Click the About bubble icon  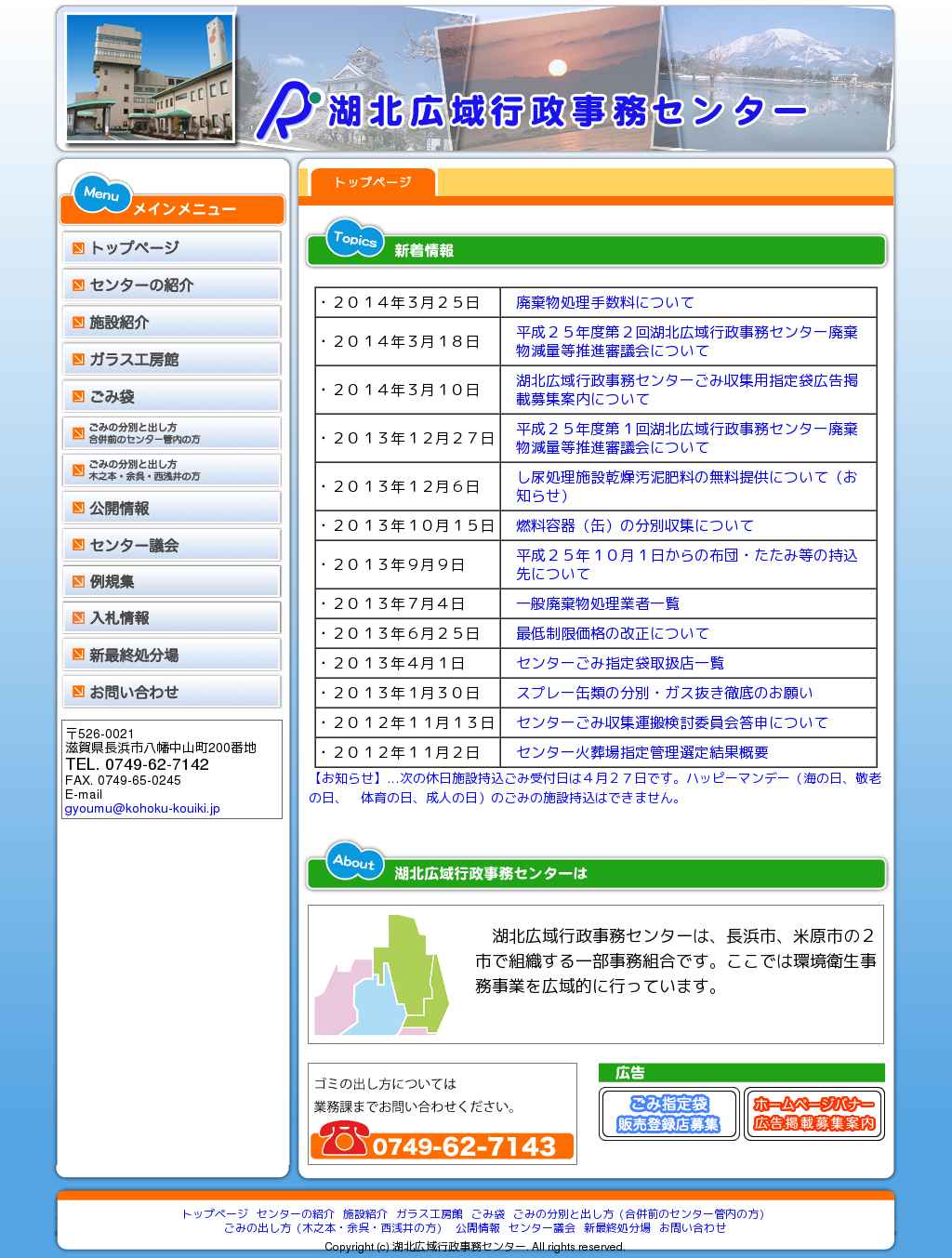click(354, 862)
